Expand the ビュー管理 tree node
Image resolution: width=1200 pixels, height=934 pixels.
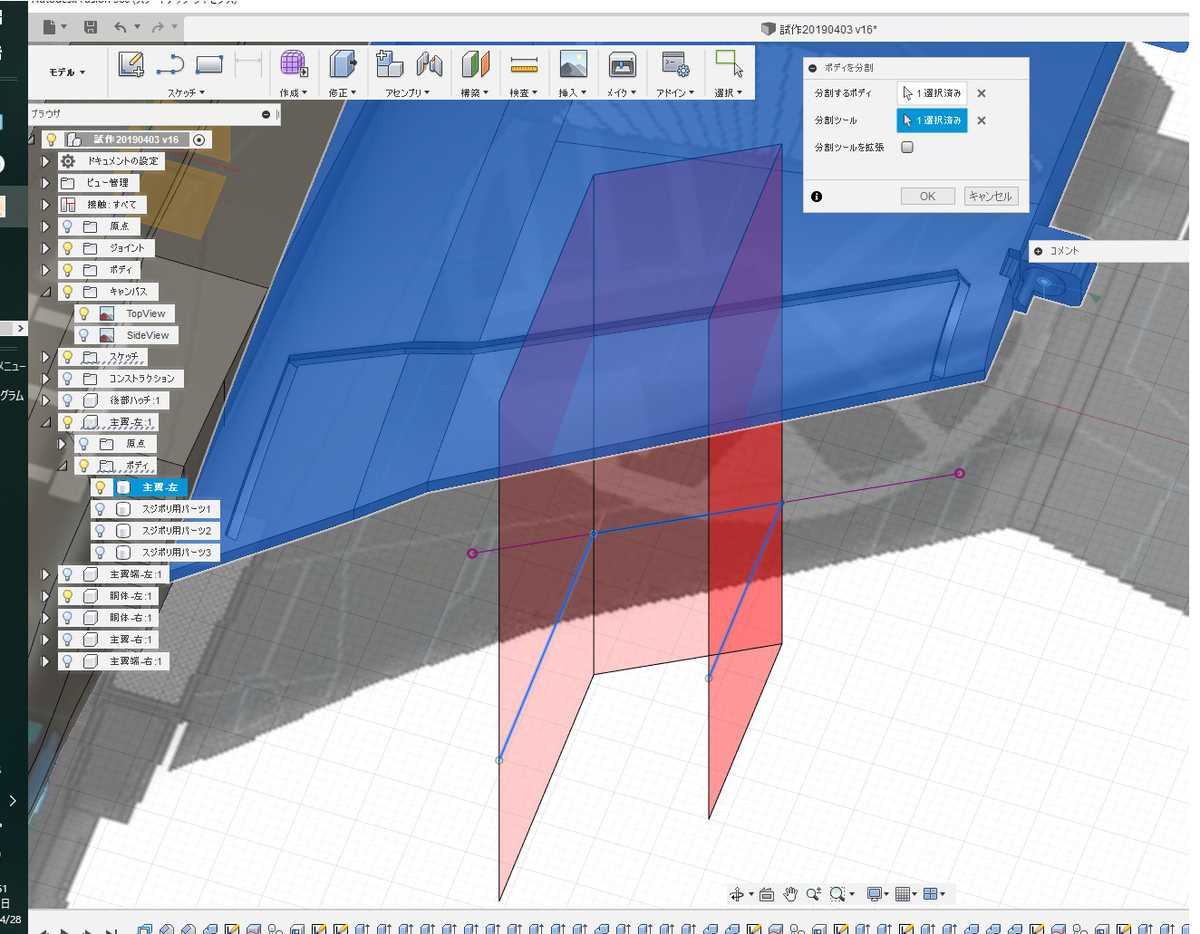(45, 183)
